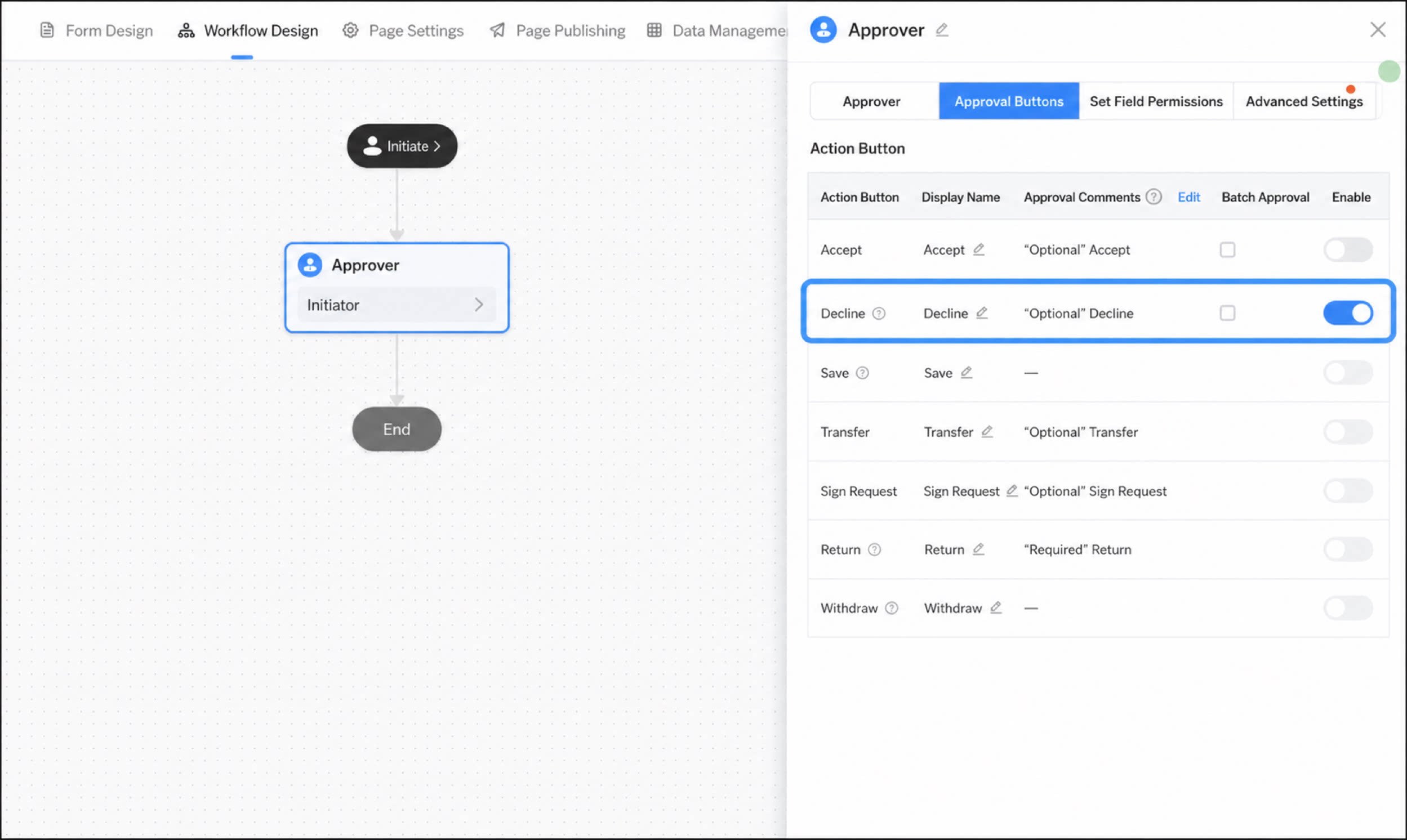Click the Decline help question mark icon
The width and height of the screenshot is (1407, 840).
879,314
